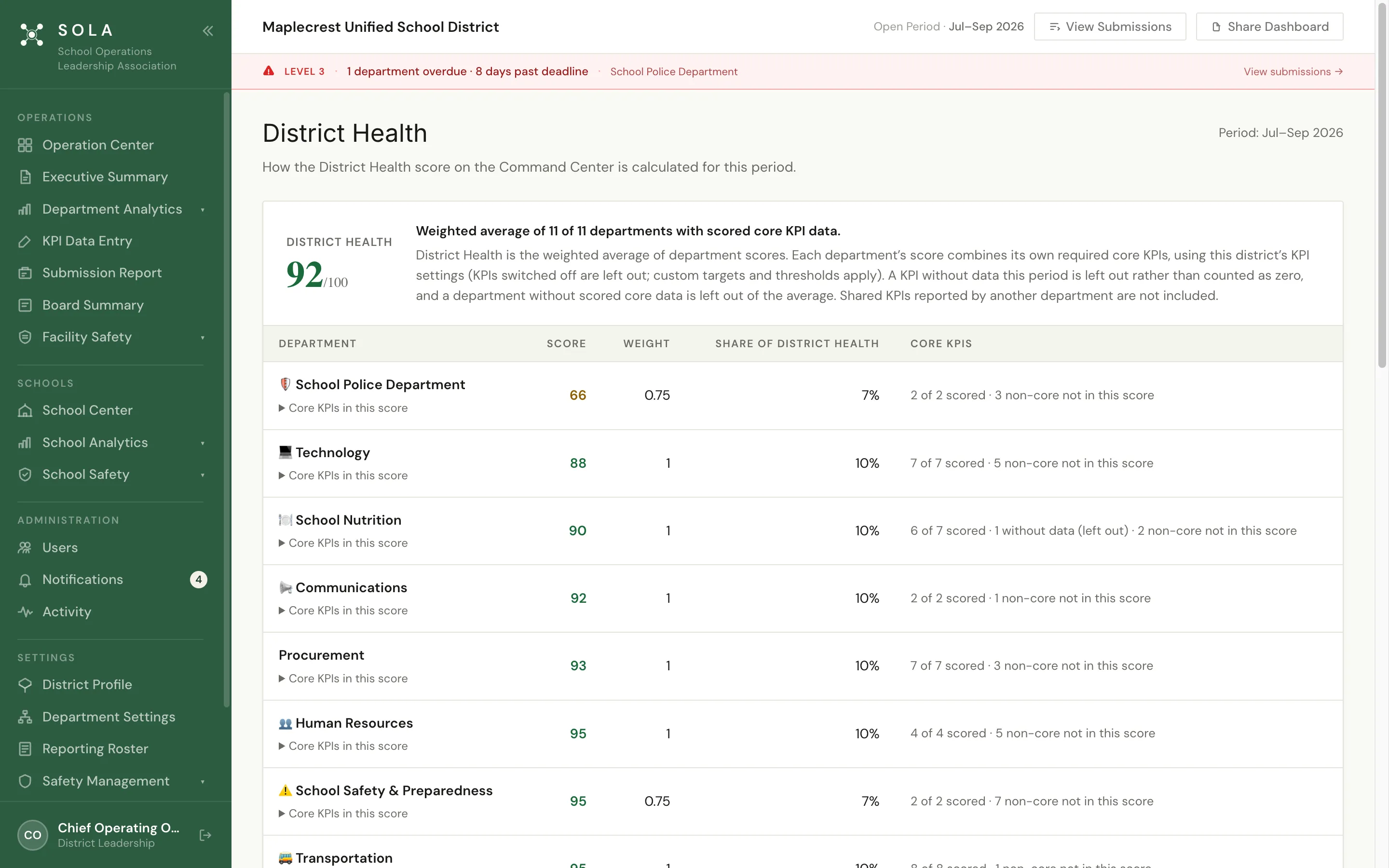
Task: Click the SOLA logo icon
Action: 31,34
